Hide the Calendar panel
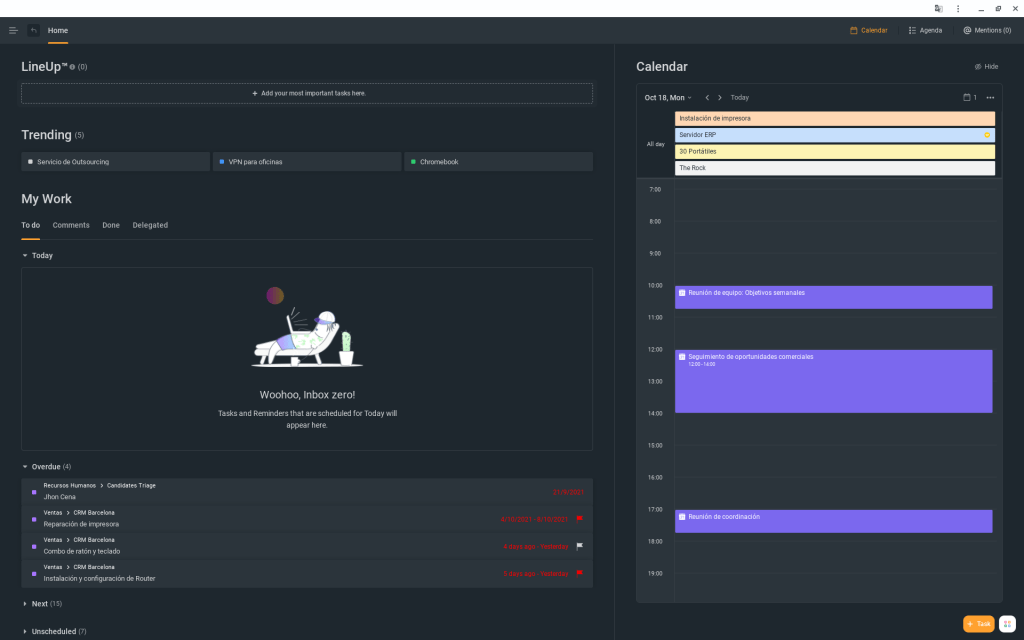Image resolution: width=1024 pixels, height=640 pixels. 986,67
